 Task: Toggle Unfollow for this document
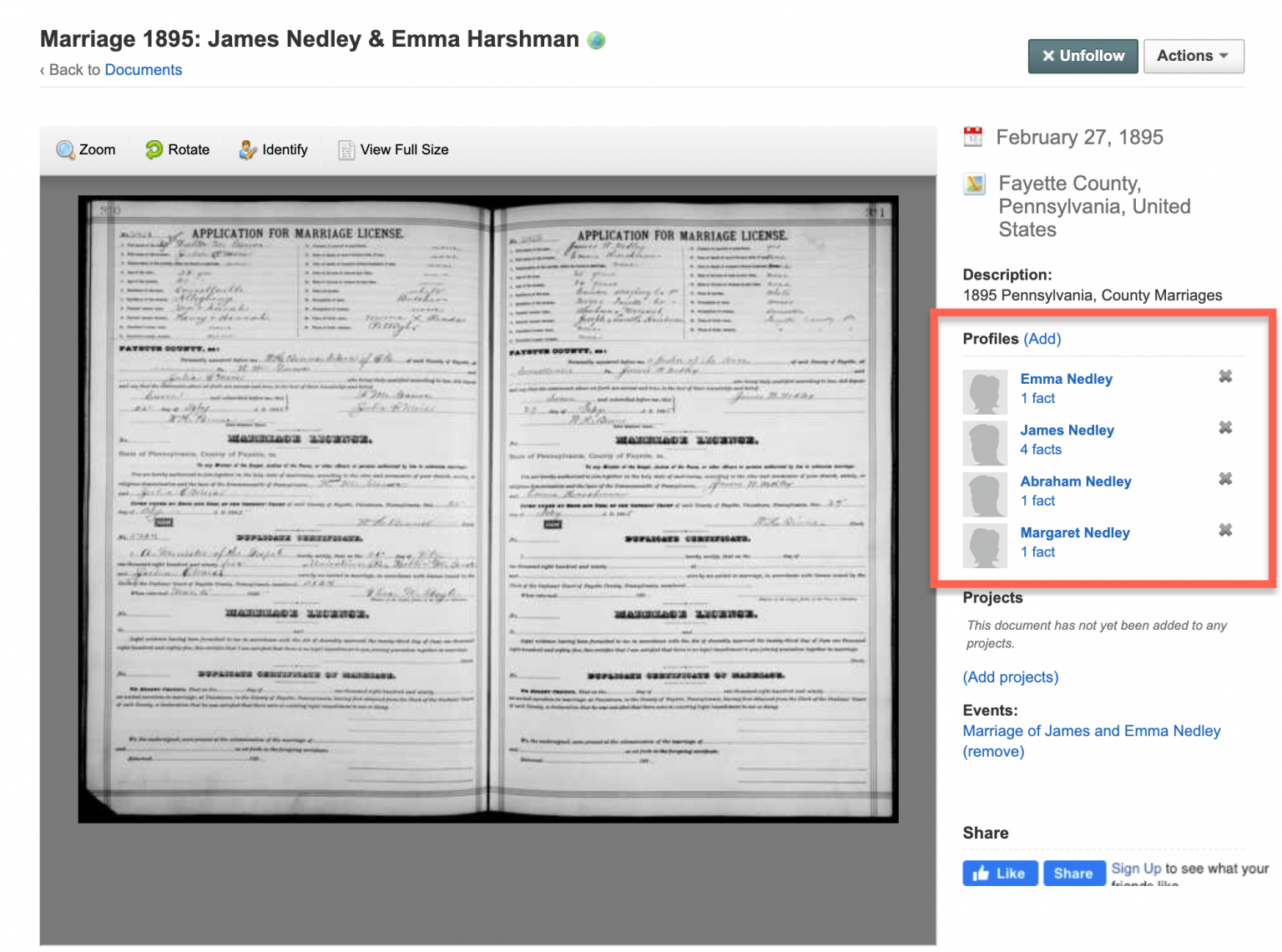[1083, 56]
